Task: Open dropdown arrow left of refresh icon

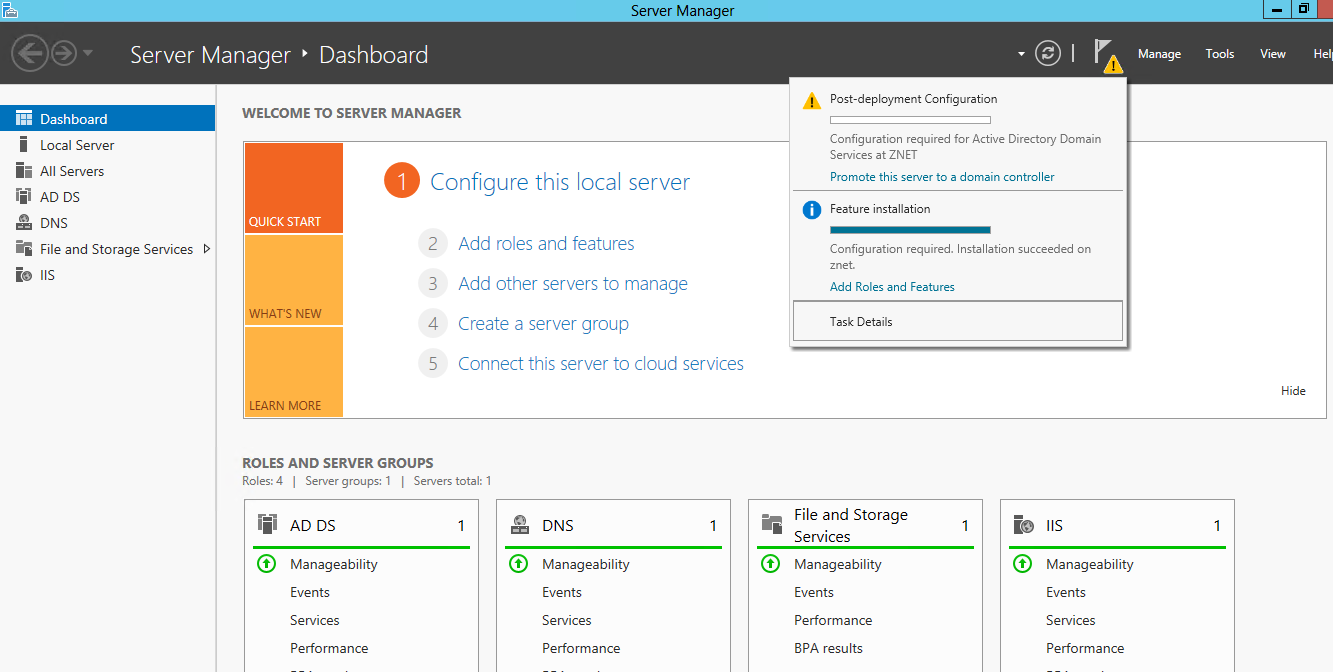Action: pyautogui.click(x=1021, y=54)
